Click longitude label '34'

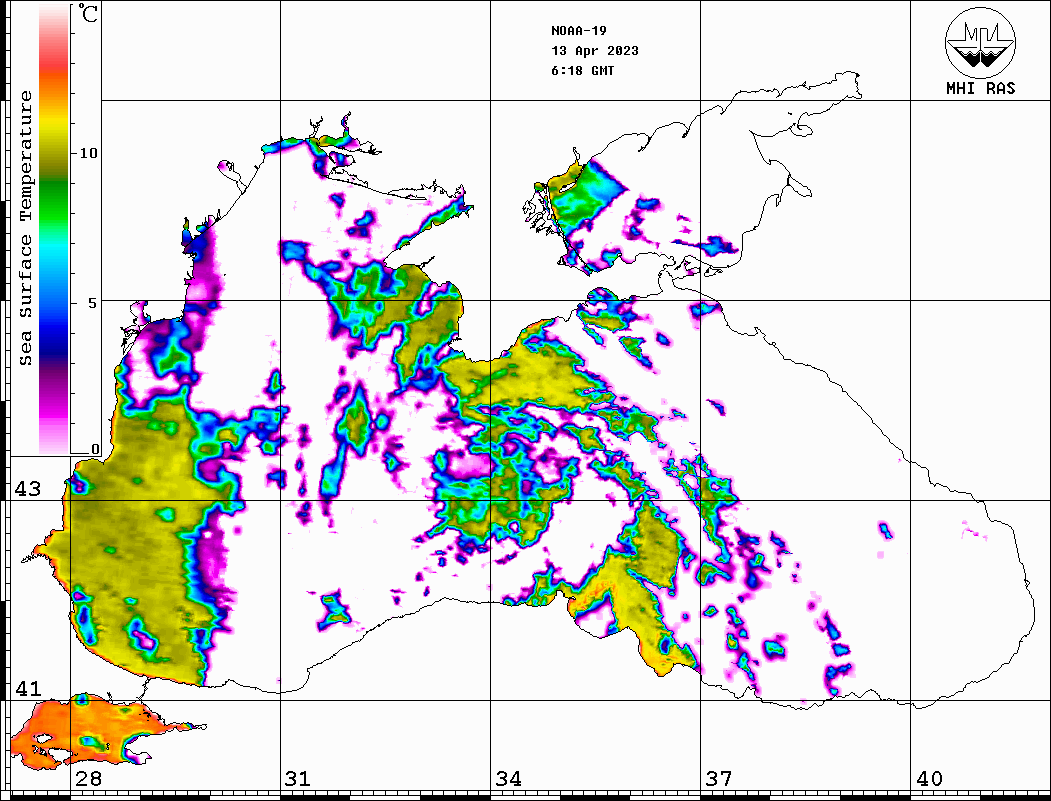click(509, 779)
